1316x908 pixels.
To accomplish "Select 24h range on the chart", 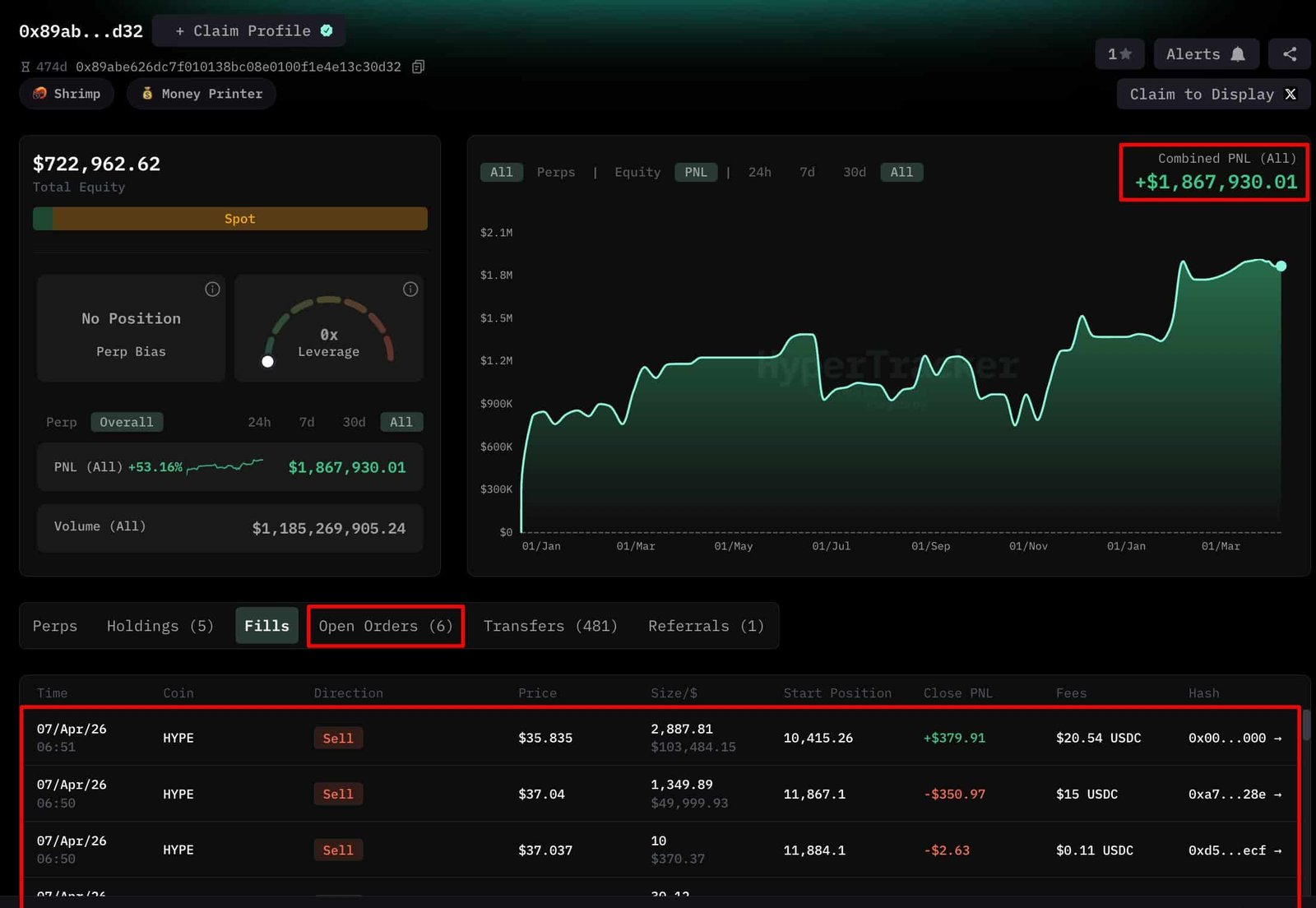I will pyautogui.click(x=759, y=172).
